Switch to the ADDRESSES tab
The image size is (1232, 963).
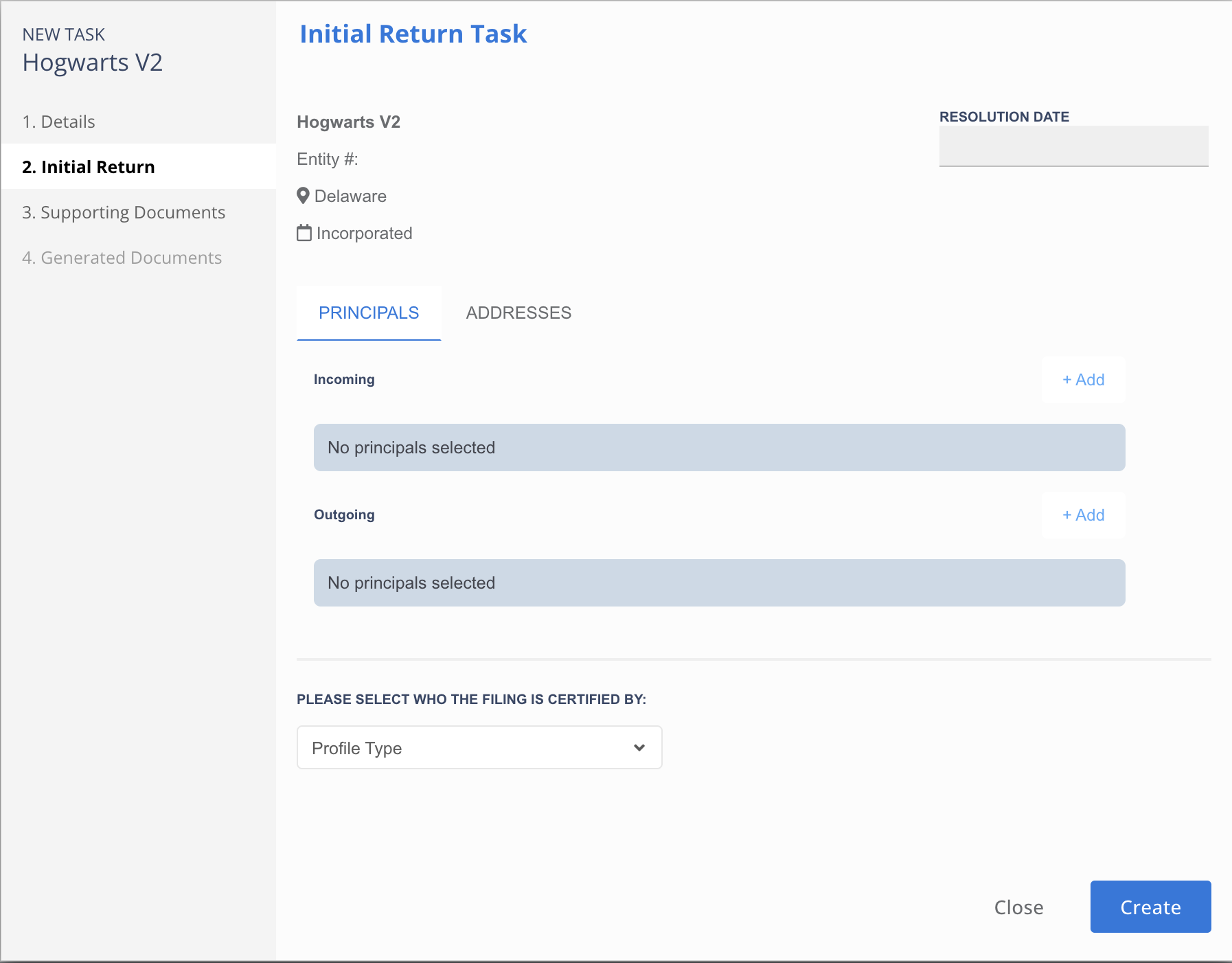(x=518, y=313)
